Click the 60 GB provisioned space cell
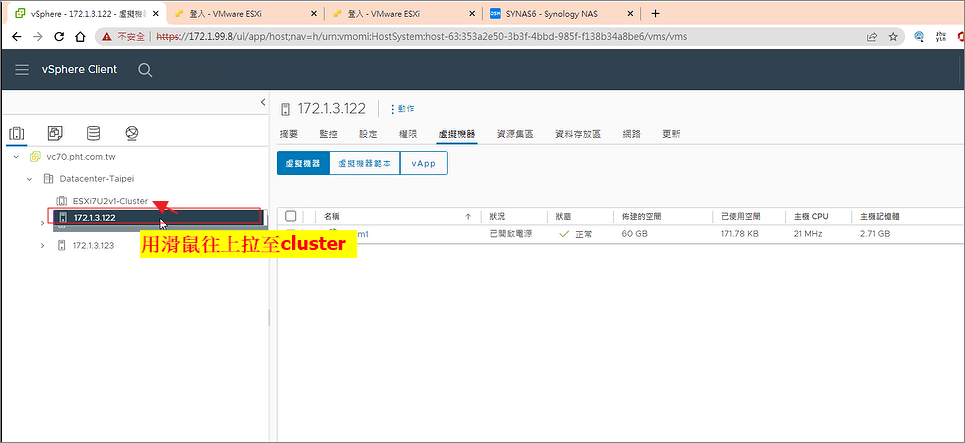The height and width of the screenshot is (443, 965). [x=635, y=234]
